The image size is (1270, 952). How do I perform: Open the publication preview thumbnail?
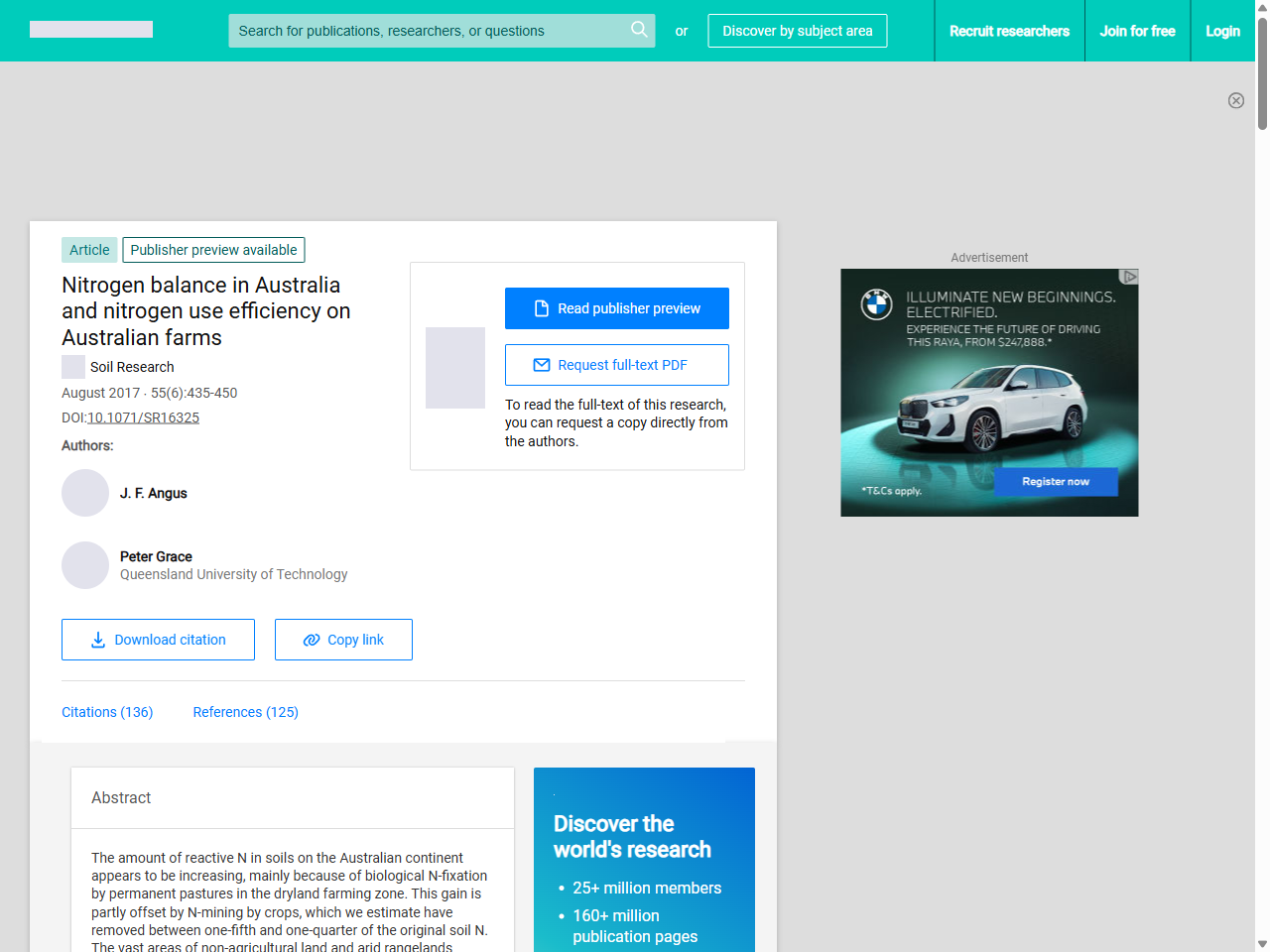455,368
